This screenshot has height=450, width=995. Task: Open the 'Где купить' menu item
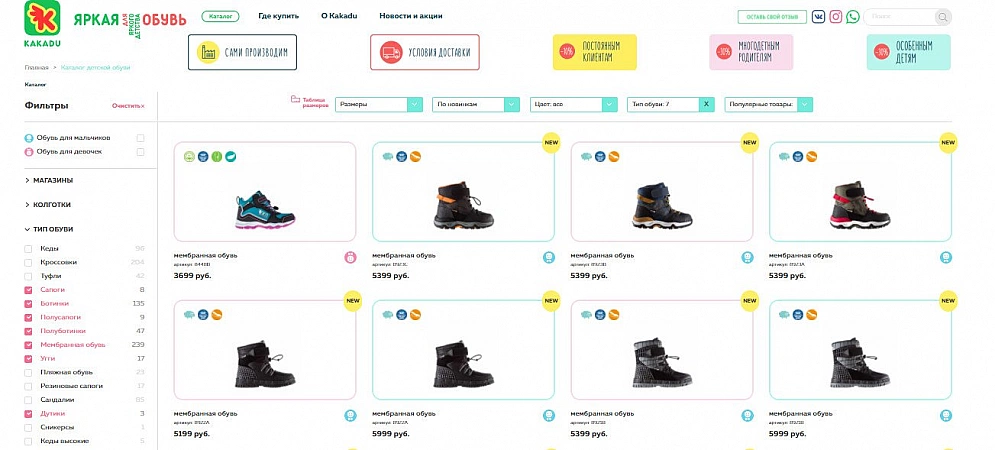pyautogui.click(x=277, y=16)
